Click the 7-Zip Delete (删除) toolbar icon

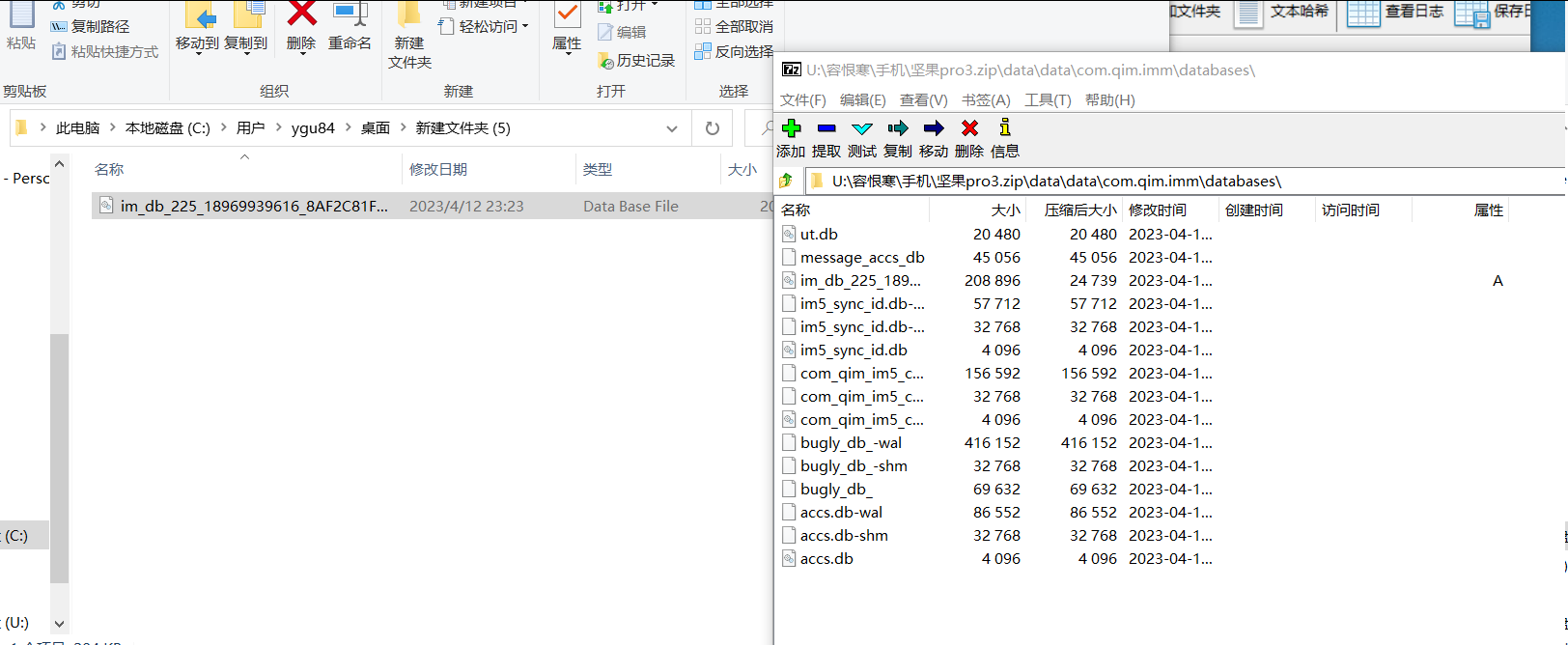pos(969,128)
